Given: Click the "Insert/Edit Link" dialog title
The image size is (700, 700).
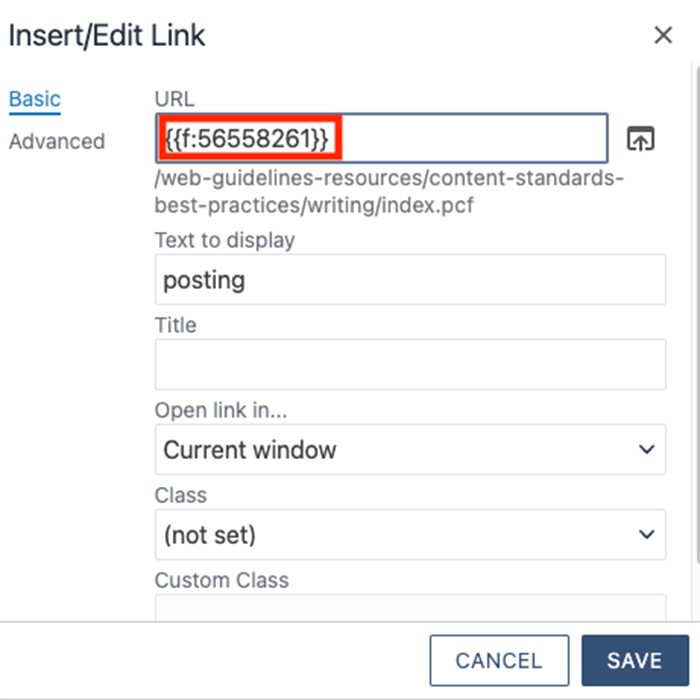Looking at the screenshot, I should point(107,36).
